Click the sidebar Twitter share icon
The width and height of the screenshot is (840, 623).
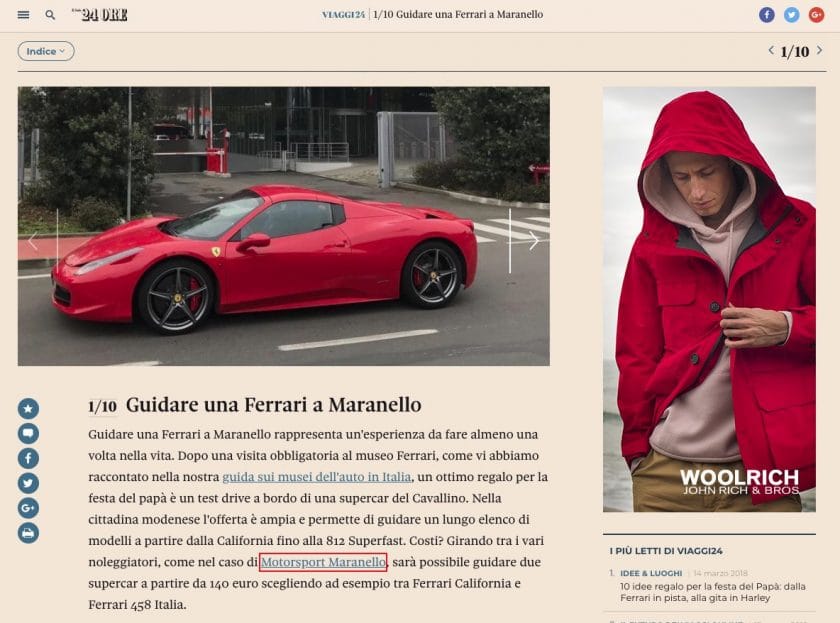[28, 483]
